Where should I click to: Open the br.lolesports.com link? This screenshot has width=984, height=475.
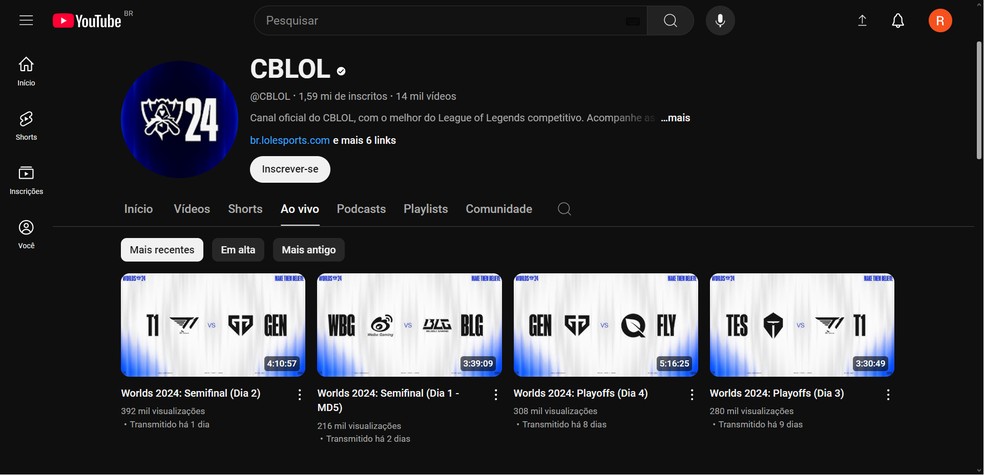(290, 141)
